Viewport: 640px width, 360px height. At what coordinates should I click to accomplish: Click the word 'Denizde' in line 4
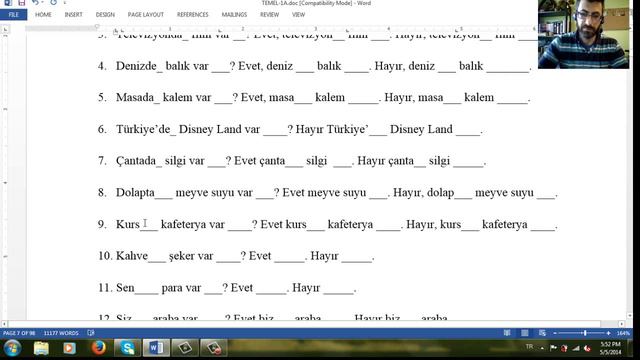click(136, 66)
